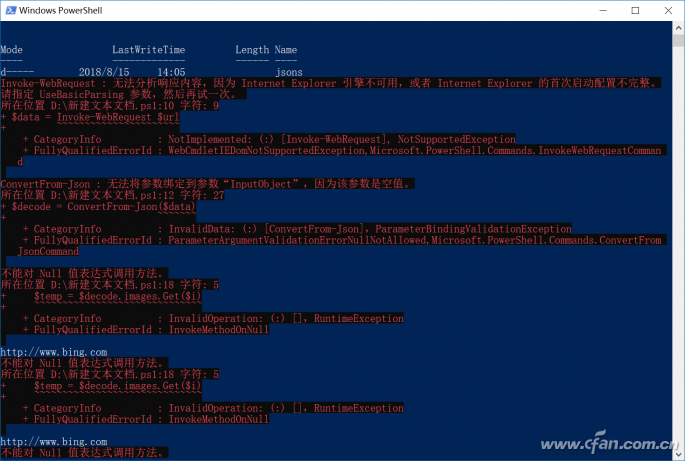The height and width of the screenshot is (461, 685).
Task: Click the 'Mode' column header text
Action: 11,49
